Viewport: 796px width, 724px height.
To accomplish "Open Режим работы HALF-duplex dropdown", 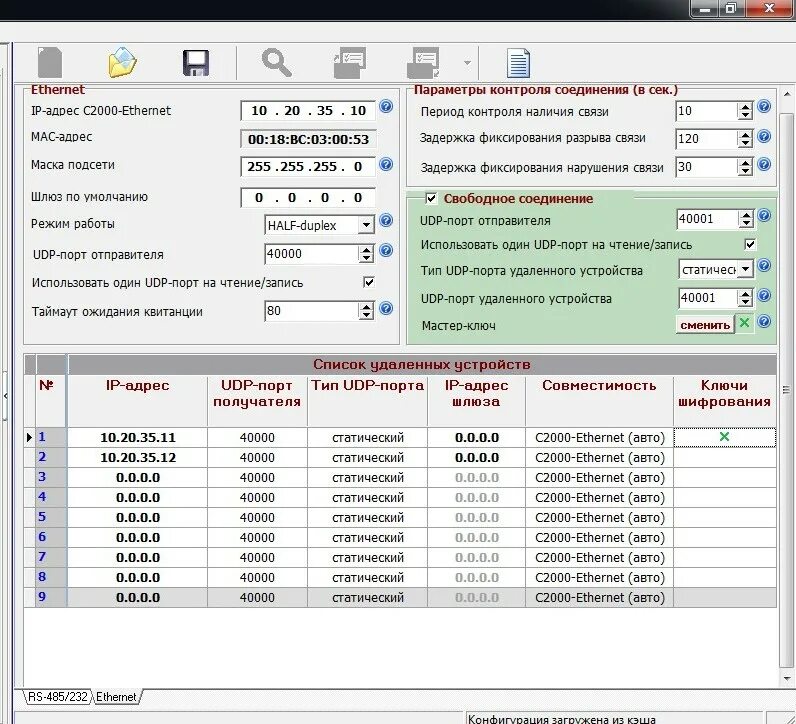I will (x=366, y=225).
